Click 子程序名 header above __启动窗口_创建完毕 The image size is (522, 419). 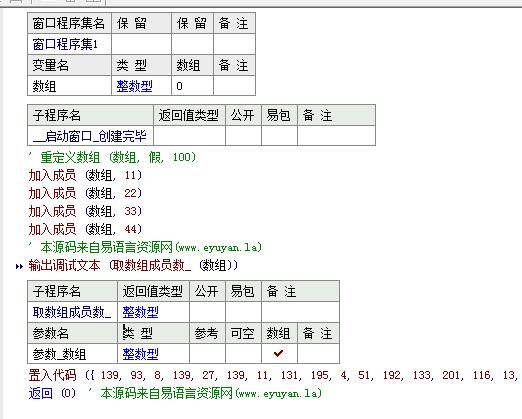[90, 115]
